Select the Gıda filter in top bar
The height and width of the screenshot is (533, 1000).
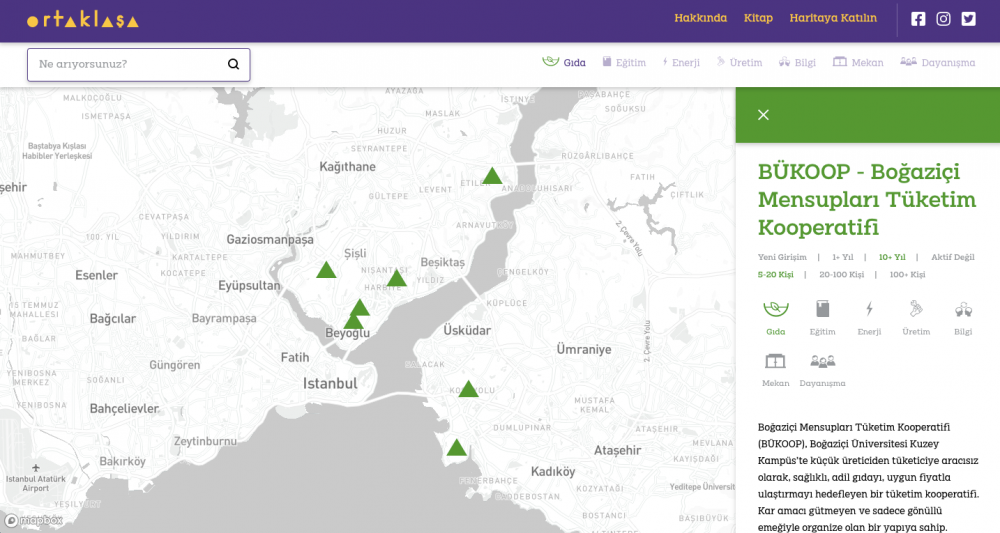pyautogui.click(x=564, y=62)
